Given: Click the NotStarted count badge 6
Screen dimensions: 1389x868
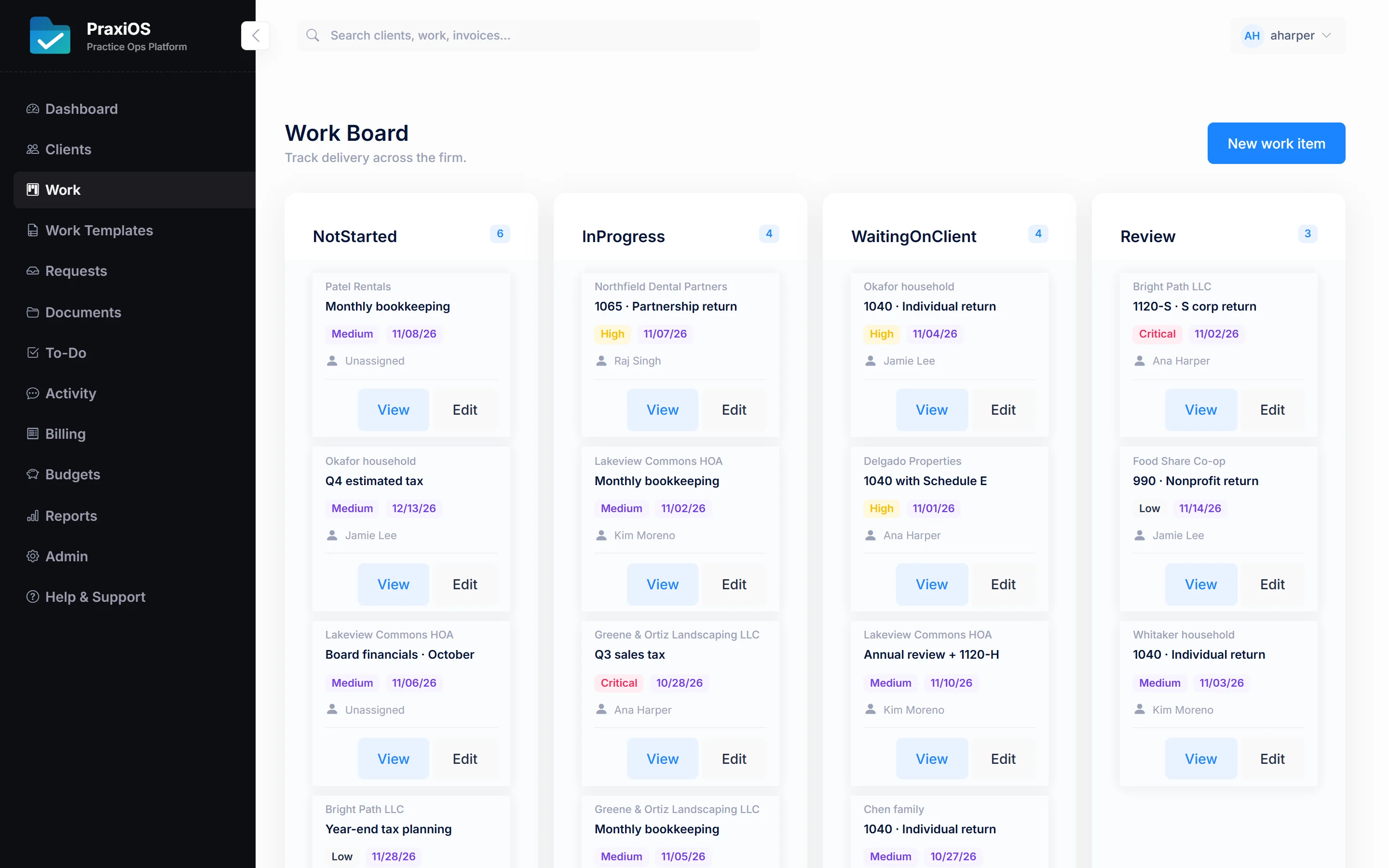Looking at the screenshot, I should tap(500, 234).
